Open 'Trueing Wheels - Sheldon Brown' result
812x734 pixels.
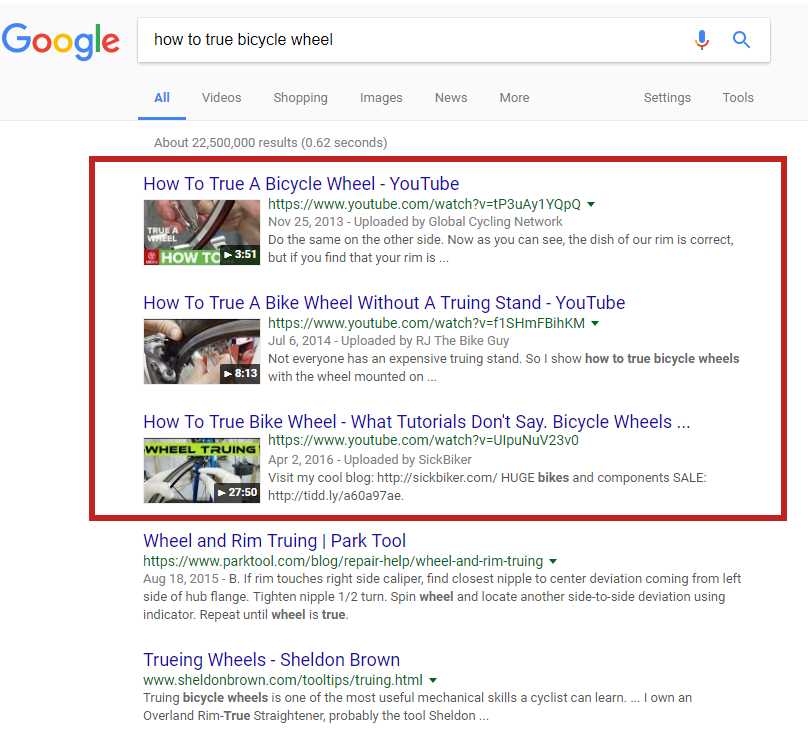pos(271,660)
